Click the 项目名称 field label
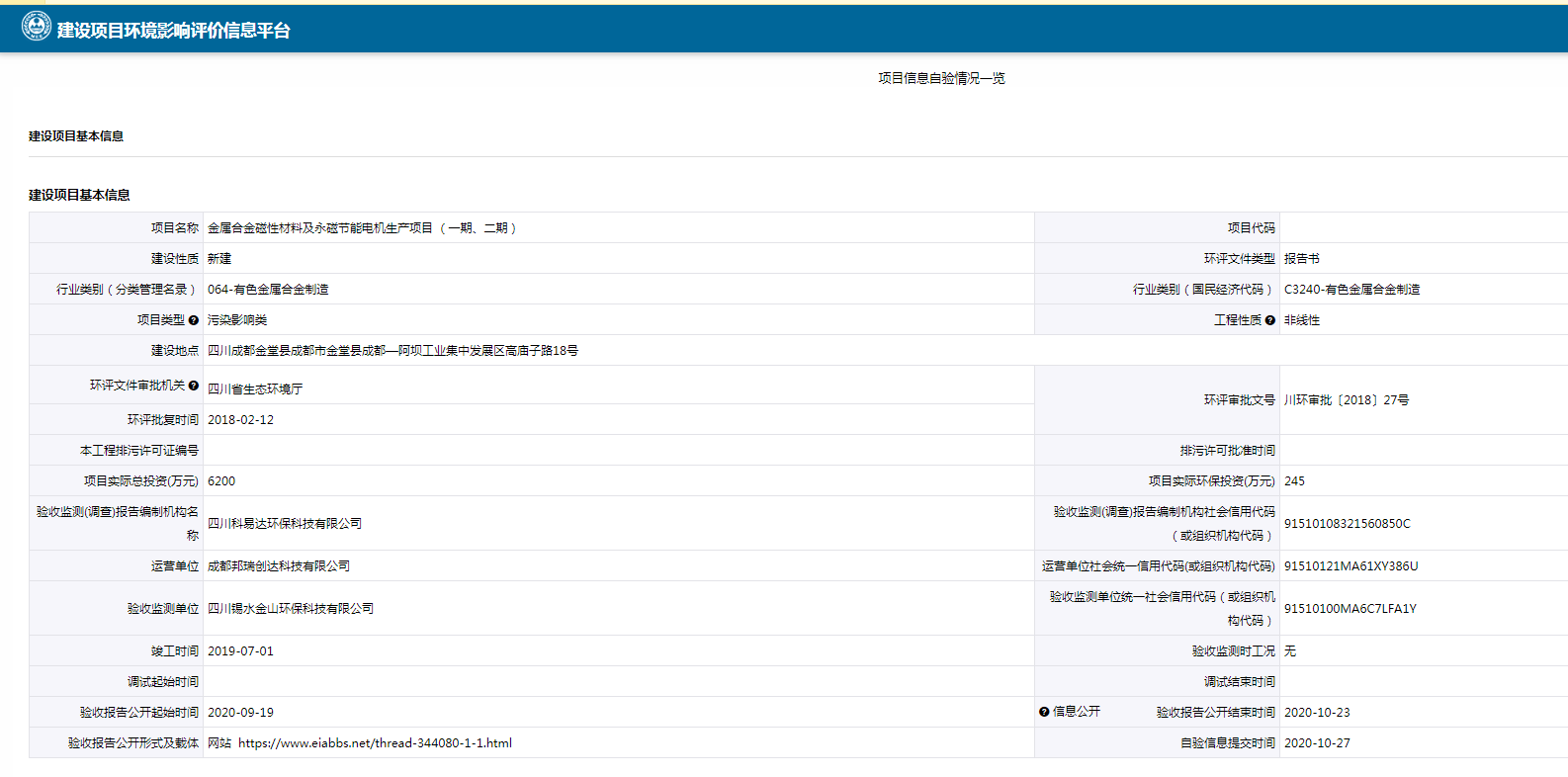 [x=175, y=228]
